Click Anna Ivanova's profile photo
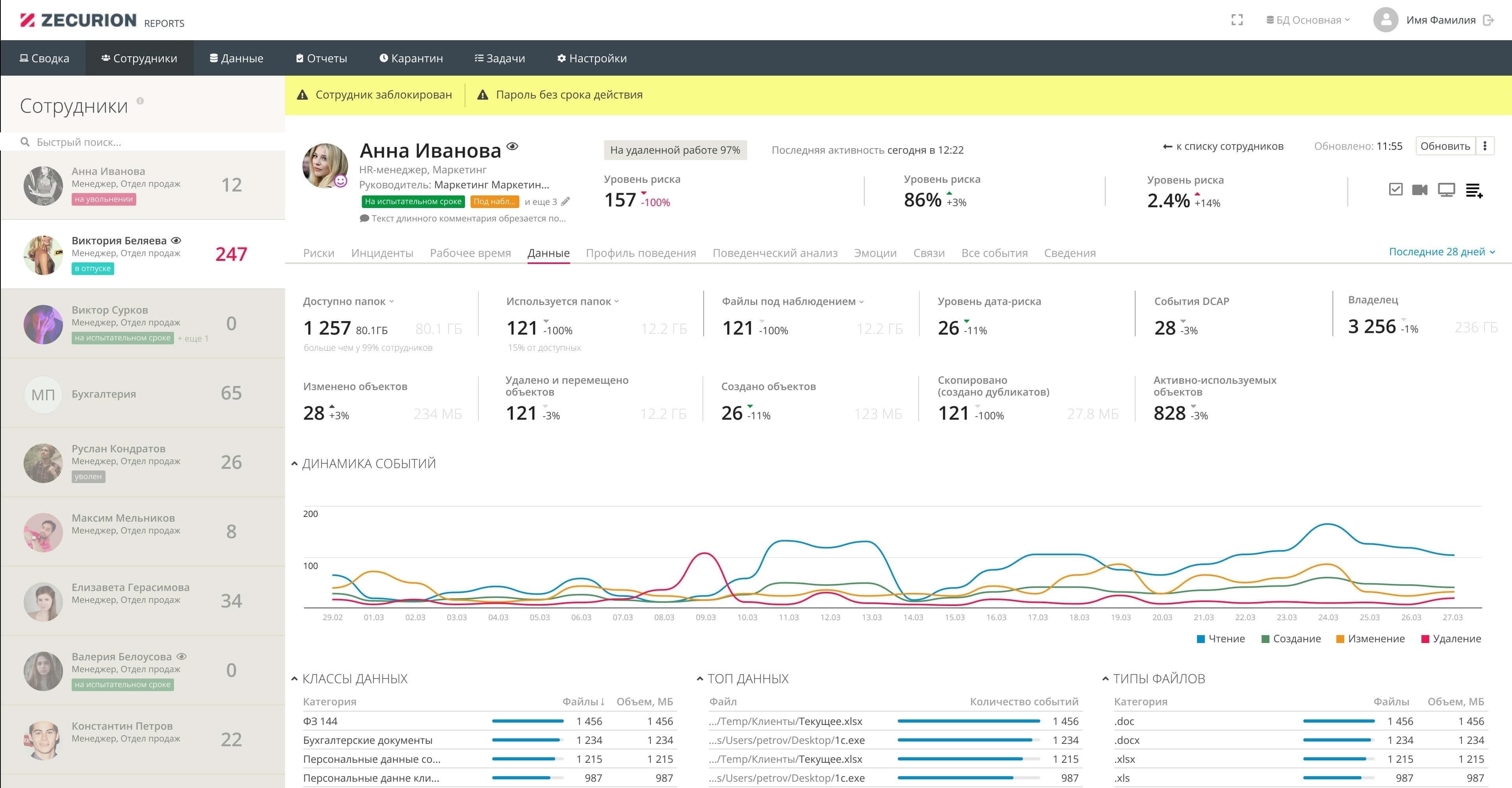Viewport: 1512px width, 788px height. tap(324, 165)
